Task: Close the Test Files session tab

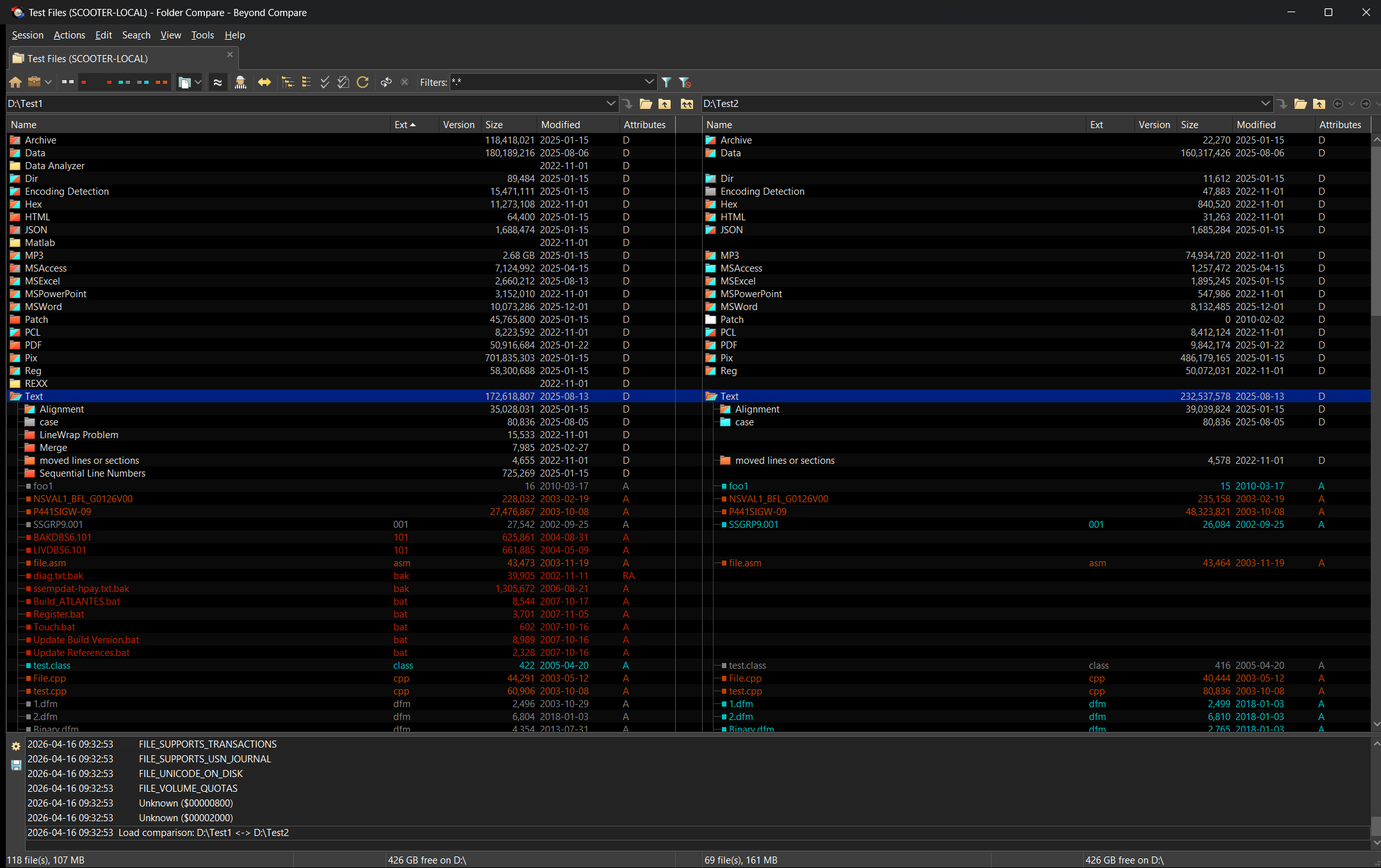Action: coord(230,55)
